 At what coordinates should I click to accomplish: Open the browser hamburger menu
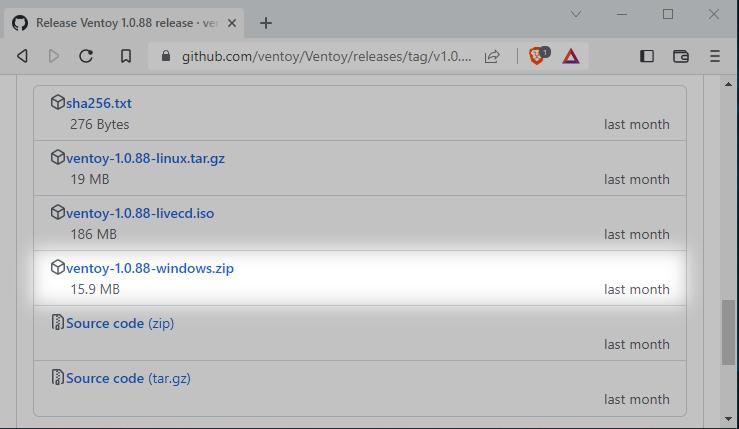[715, 56]
